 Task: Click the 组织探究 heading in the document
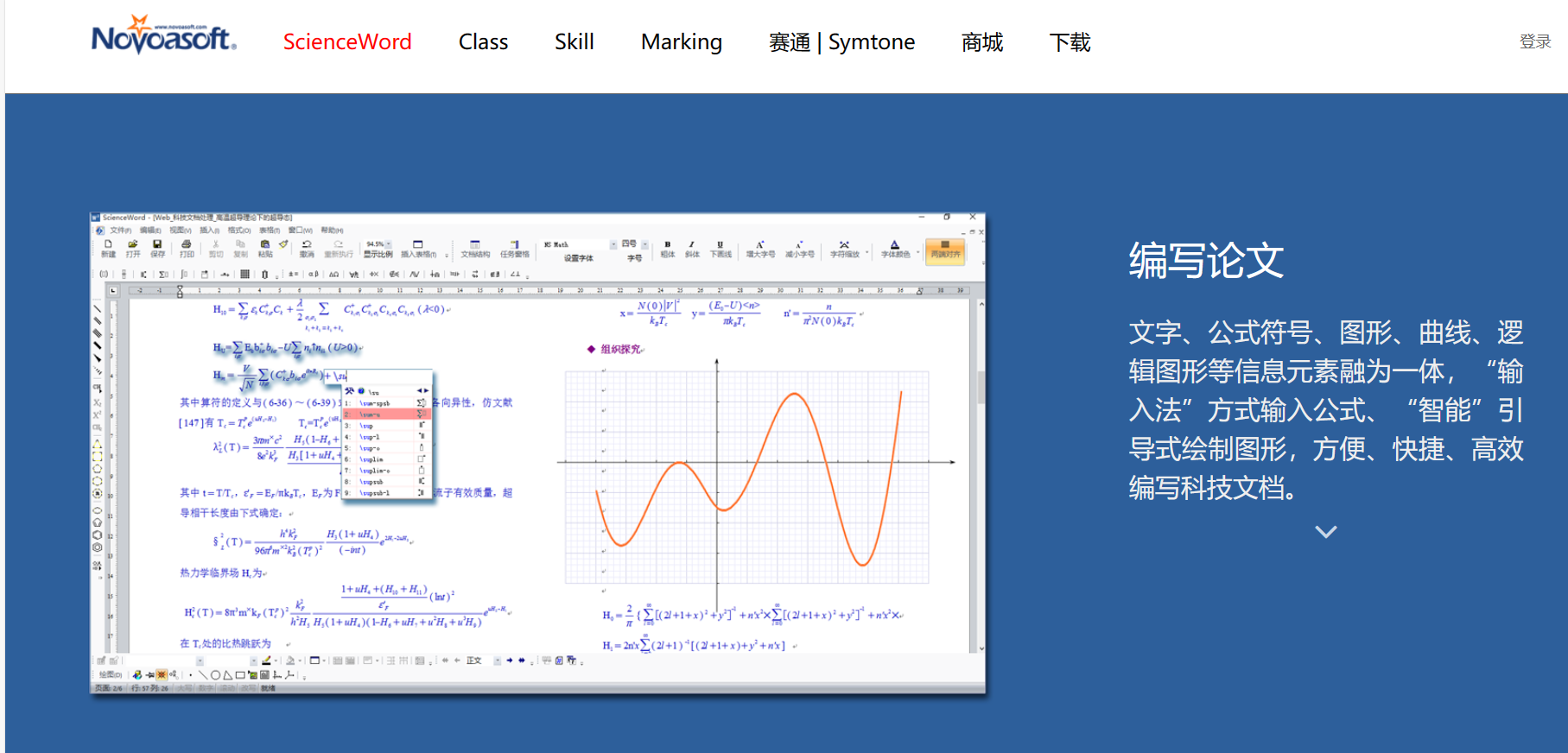[x=620, y=349]
